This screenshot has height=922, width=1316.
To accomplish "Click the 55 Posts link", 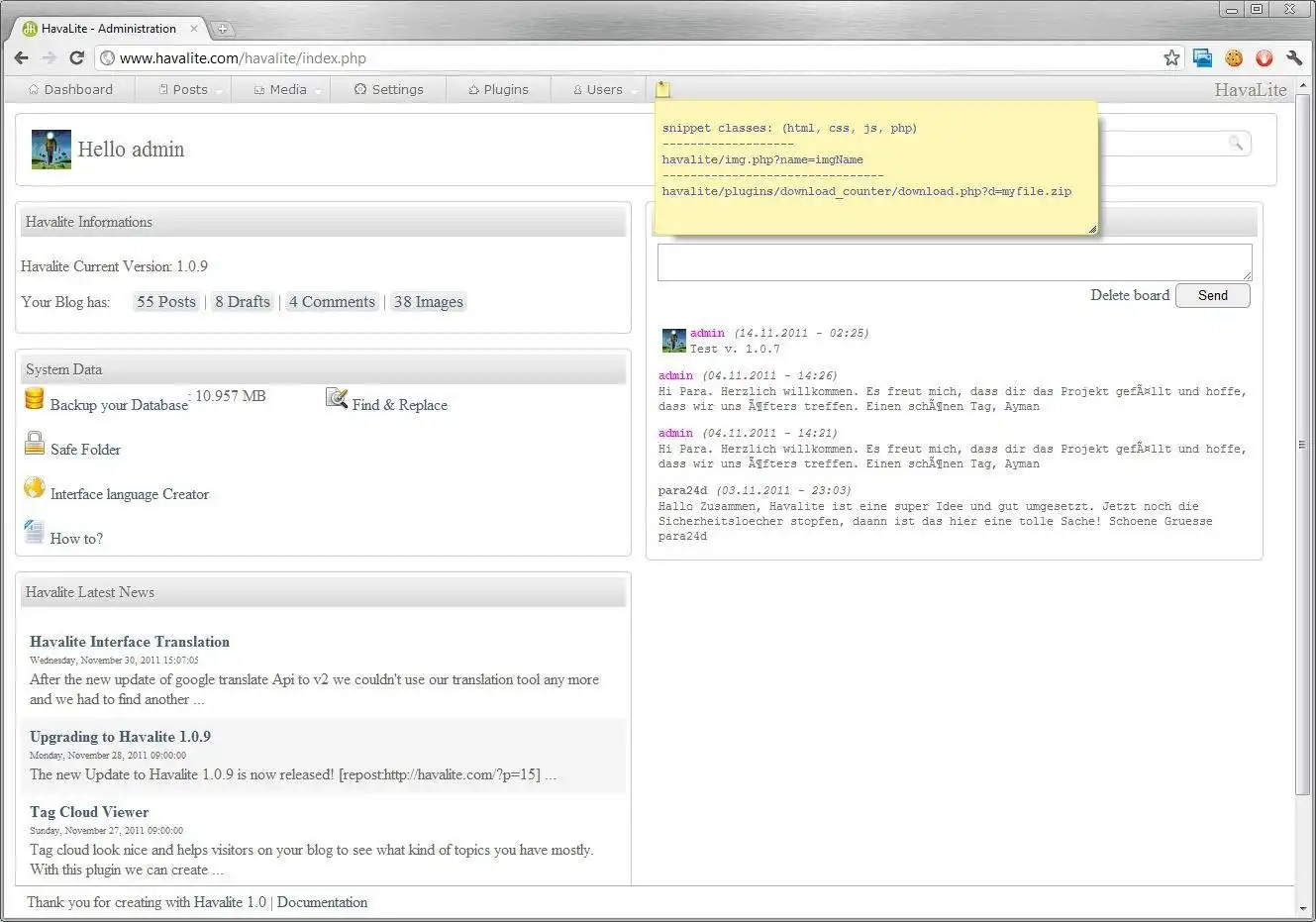I will point(166,302).
